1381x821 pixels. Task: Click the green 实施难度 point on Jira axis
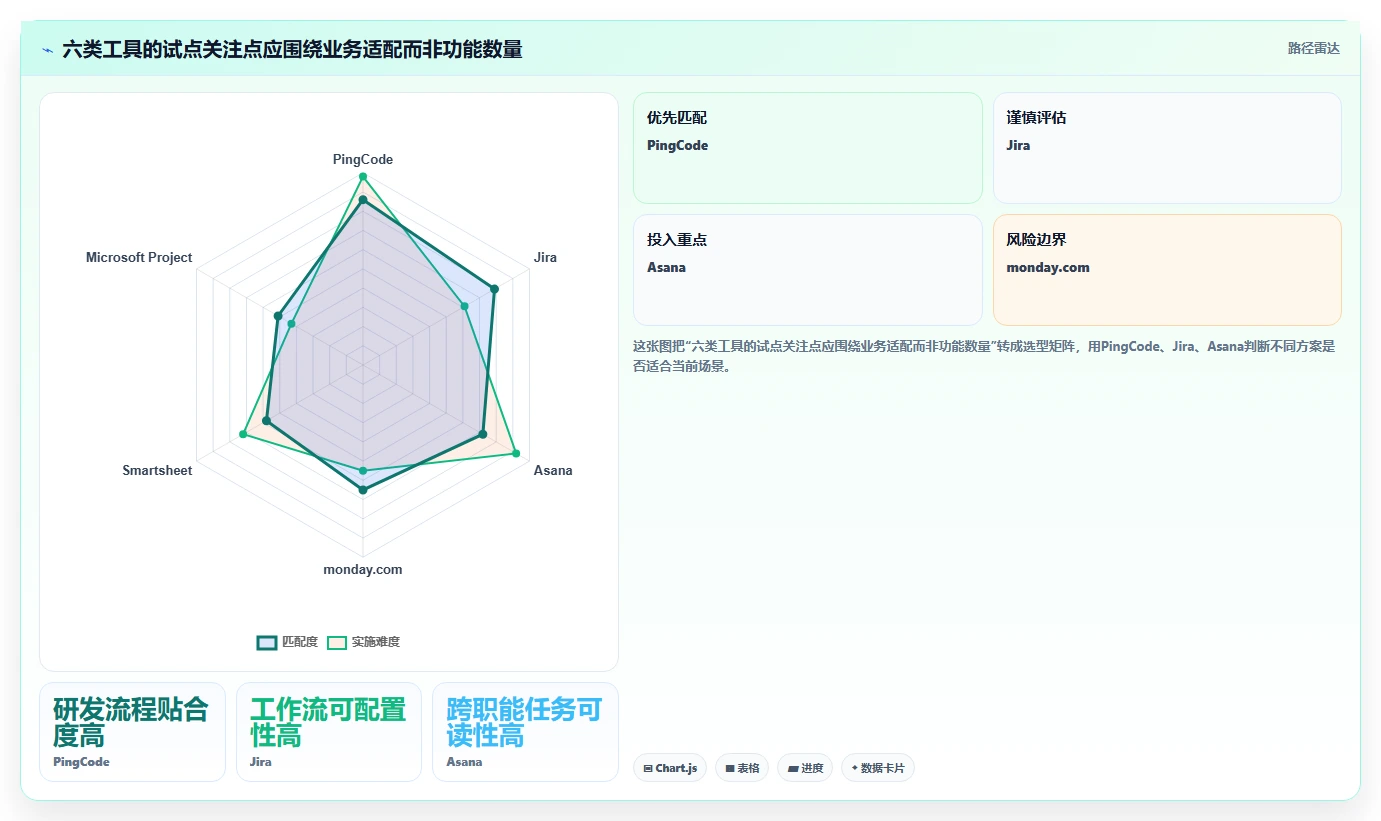coord(465,306)
